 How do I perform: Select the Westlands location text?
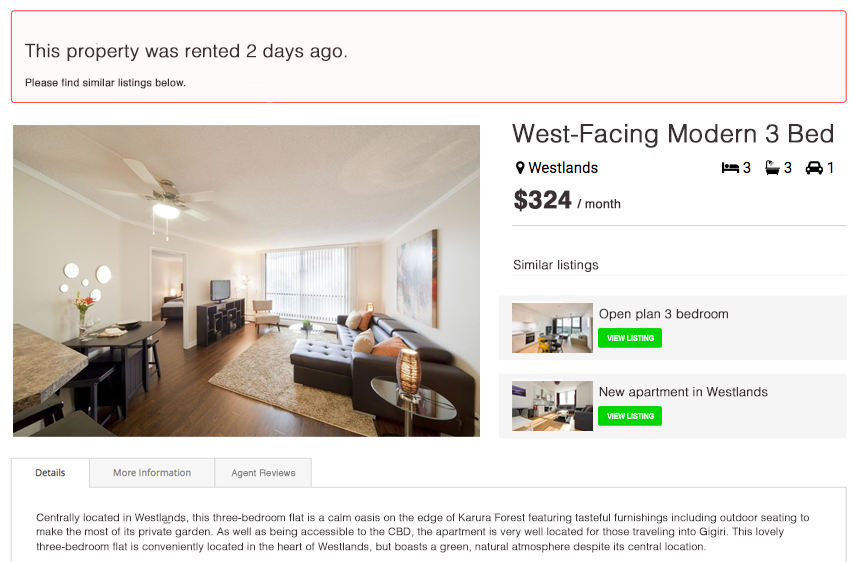tap(563, 168)
